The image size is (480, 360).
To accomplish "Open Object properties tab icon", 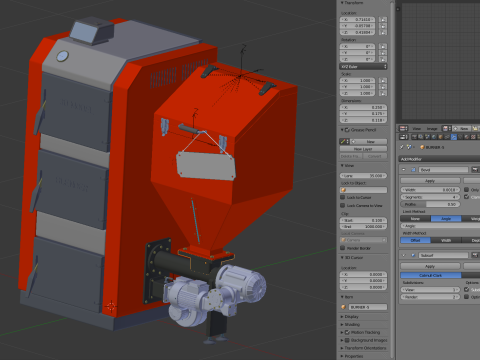I will point(441,137).
